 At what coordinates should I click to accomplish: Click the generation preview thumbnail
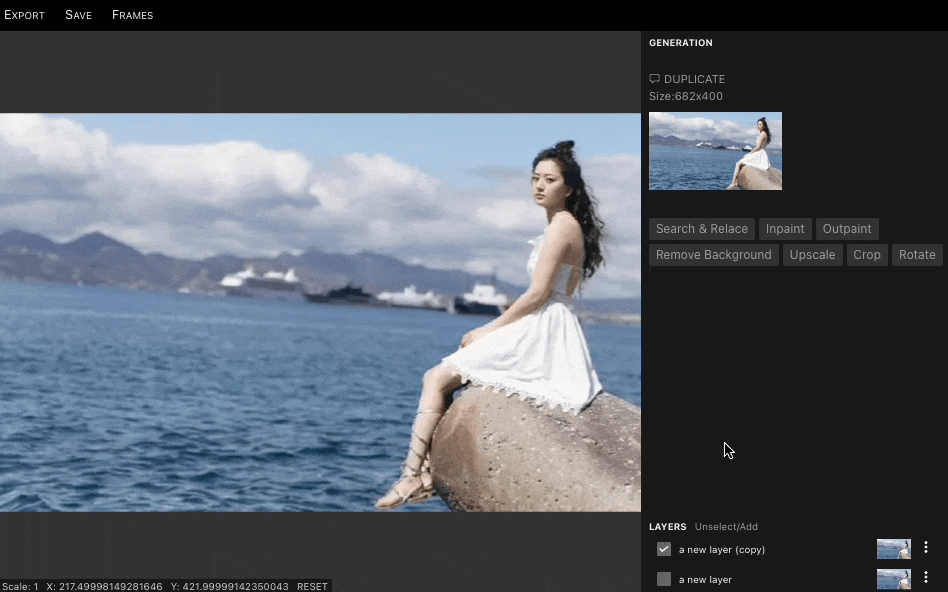click(715, 151)
